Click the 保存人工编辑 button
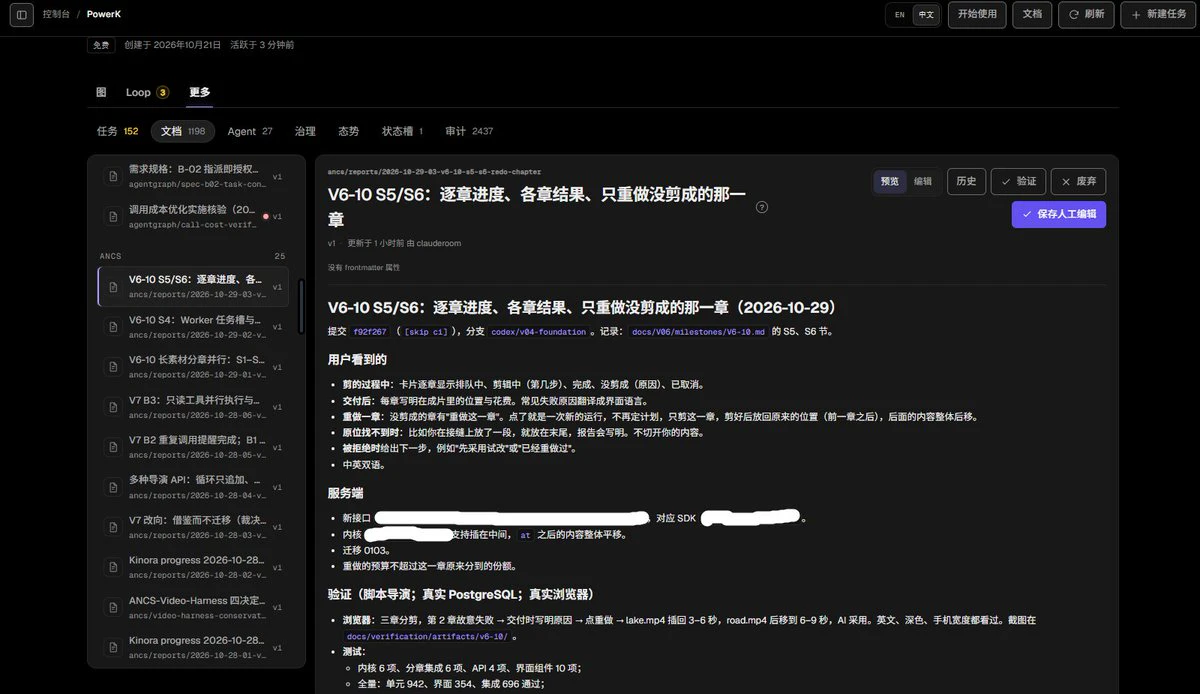 1059,214
